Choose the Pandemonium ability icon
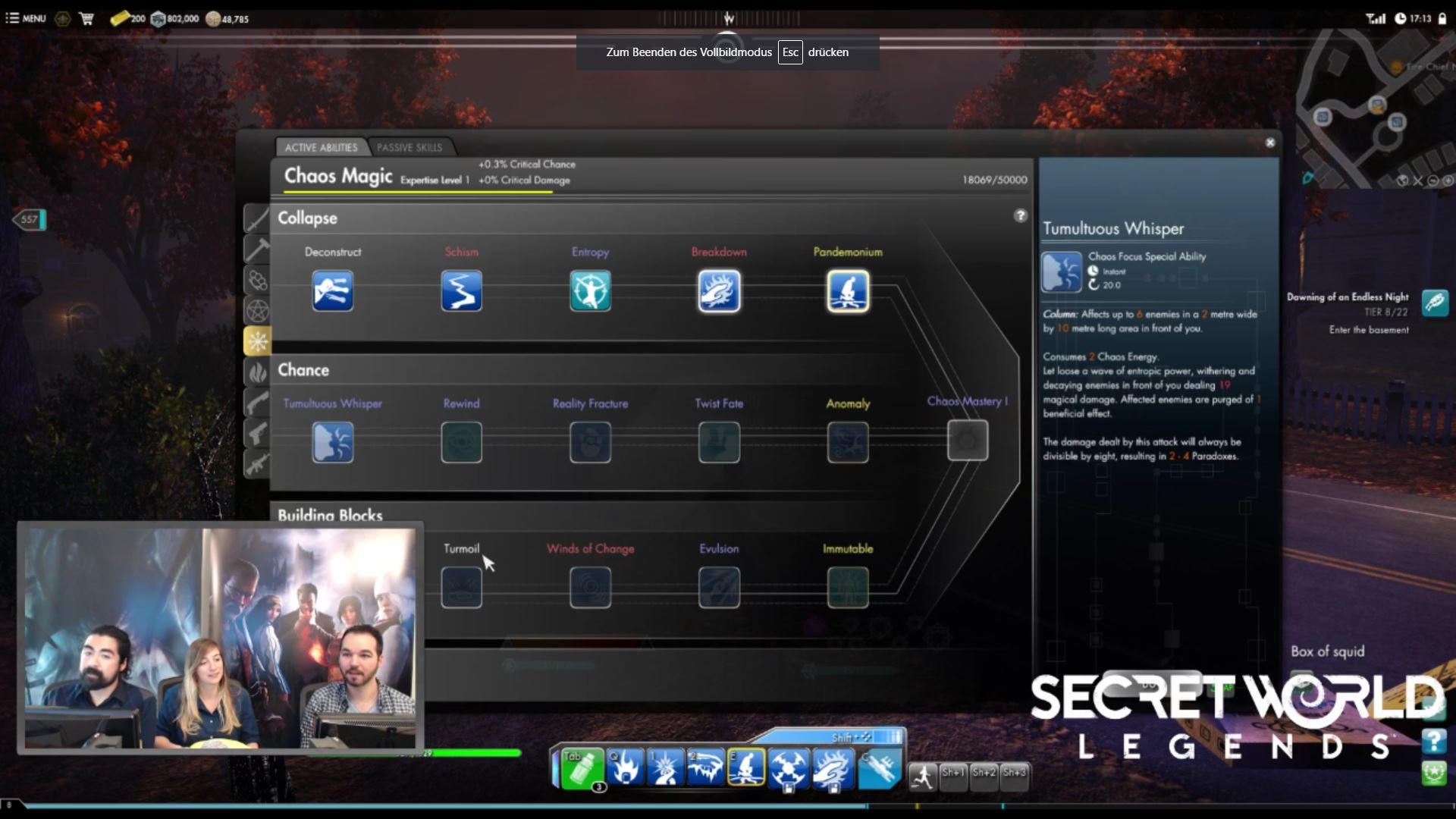This screenshot has height=819, width=1456. point(848,291)
